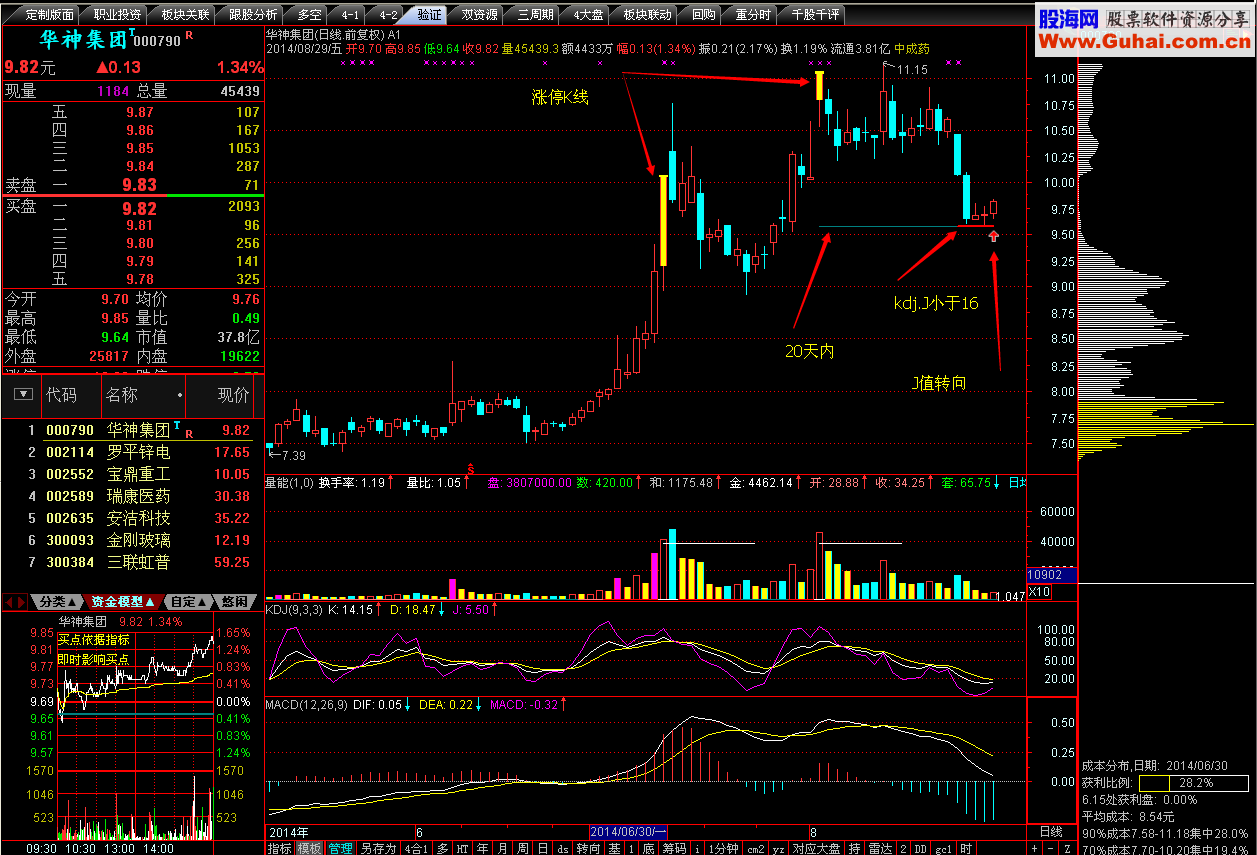This screenshot has width=1257, height=855.
Task: Select the 4合1 chart layout button
Action: (416, 848)
